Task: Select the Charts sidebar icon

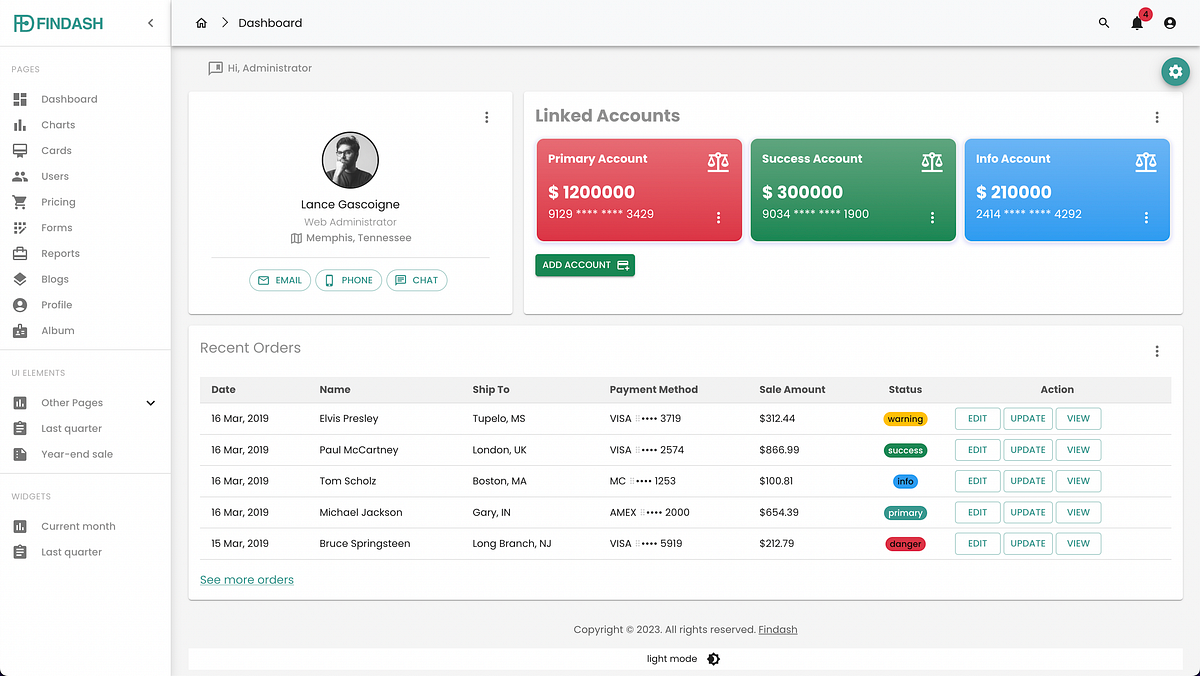Action: 21,124
